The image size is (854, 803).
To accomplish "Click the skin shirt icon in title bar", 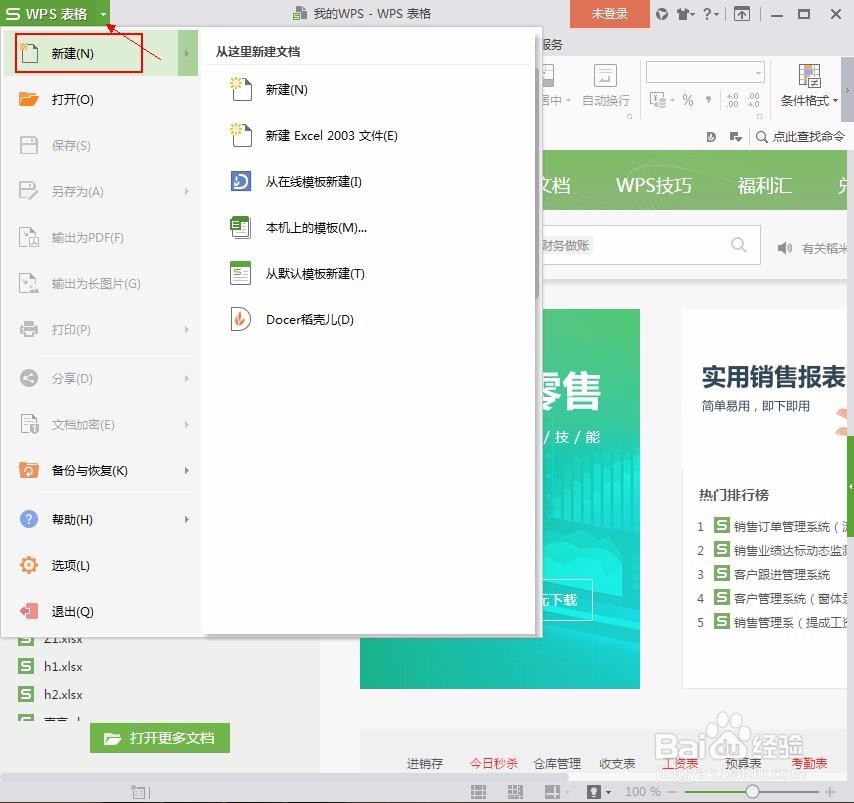I will [x=683, y=14].
